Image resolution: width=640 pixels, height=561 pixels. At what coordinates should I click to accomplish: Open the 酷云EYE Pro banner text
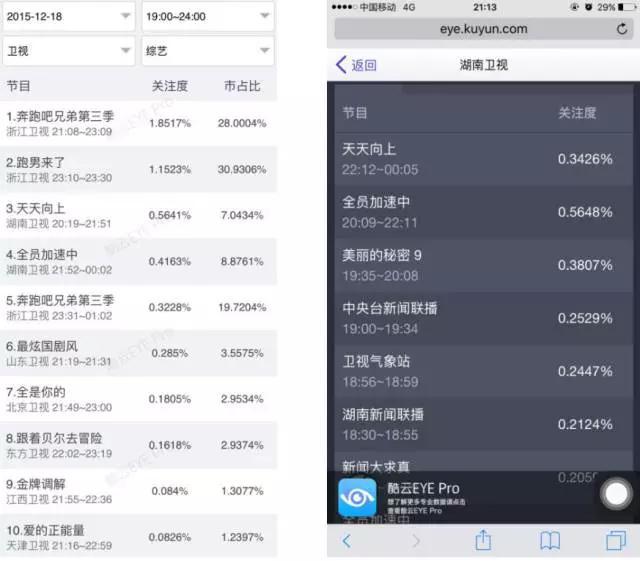coord(426,498)
